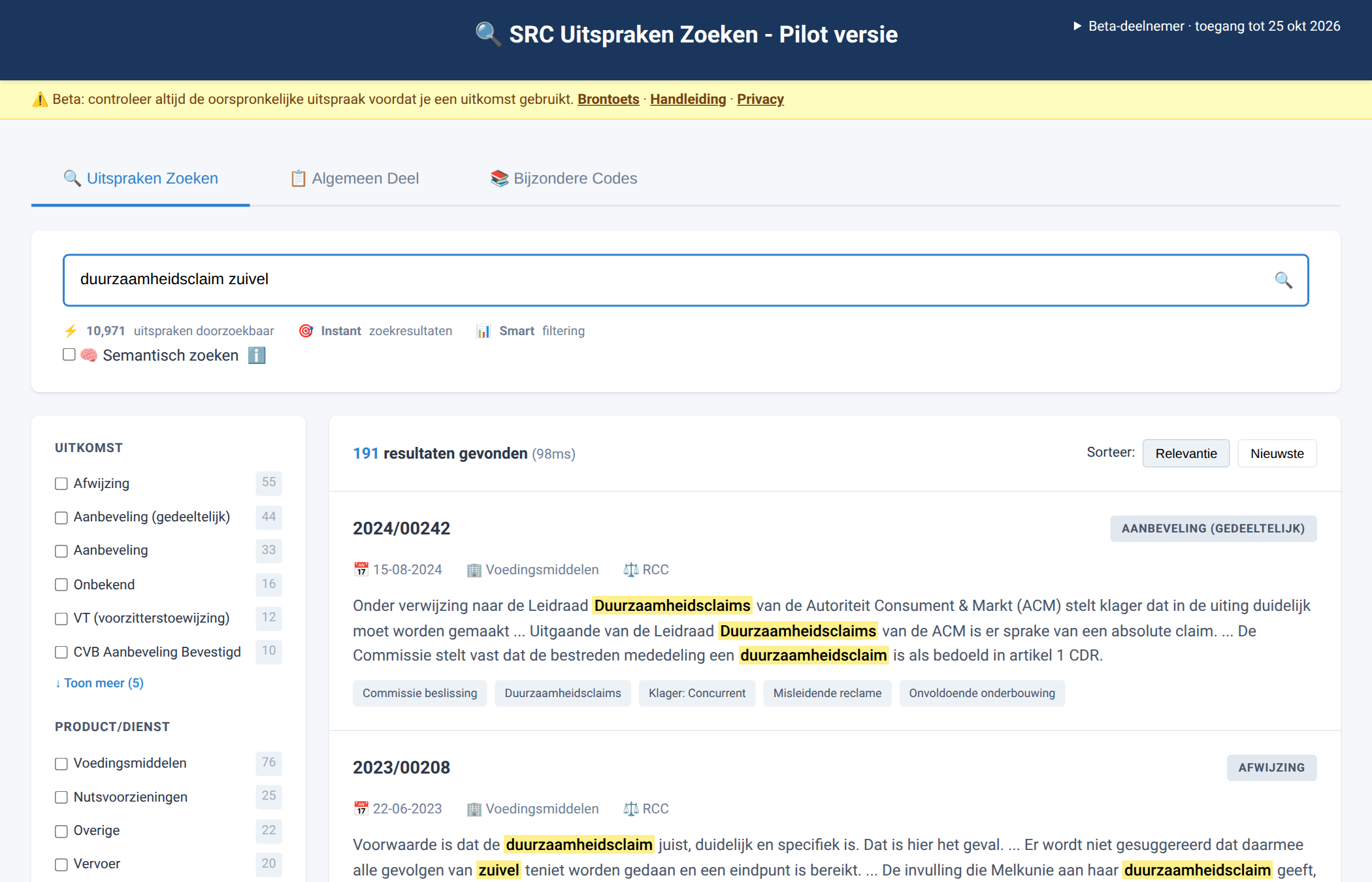This screenshot has height=882, width=1372.
Task: Click the Klager: Concurrent tag
Action: [x=697, y=693]
